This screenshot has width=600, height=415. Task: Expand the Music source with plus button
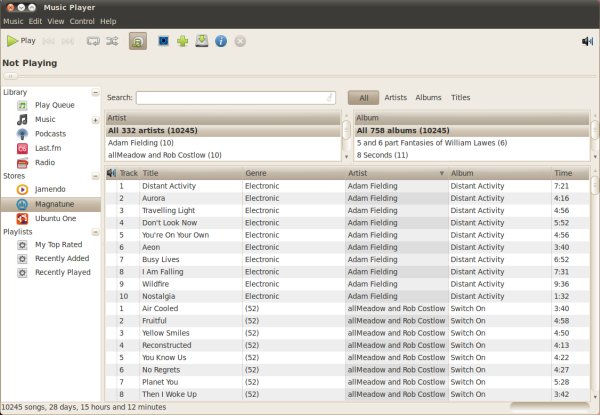pyautogui.click(x=96, y=120)
